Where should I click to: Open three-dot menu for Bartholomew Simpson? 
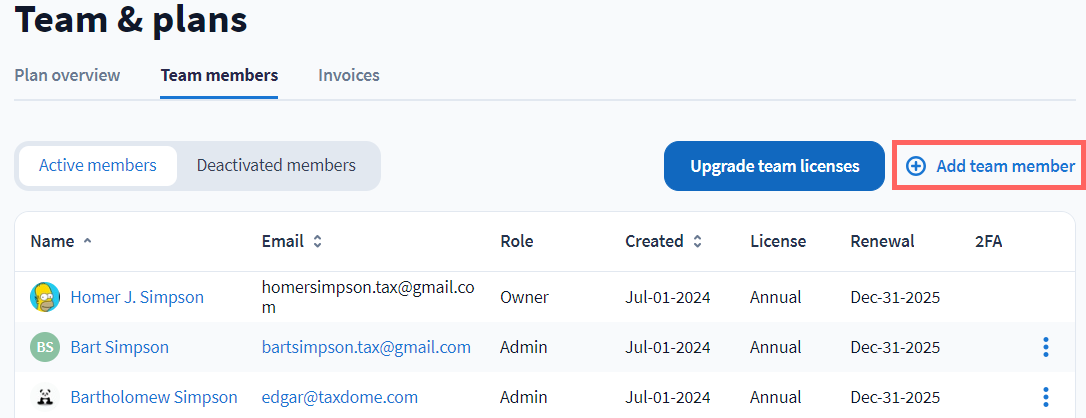tap(1045, 397)
